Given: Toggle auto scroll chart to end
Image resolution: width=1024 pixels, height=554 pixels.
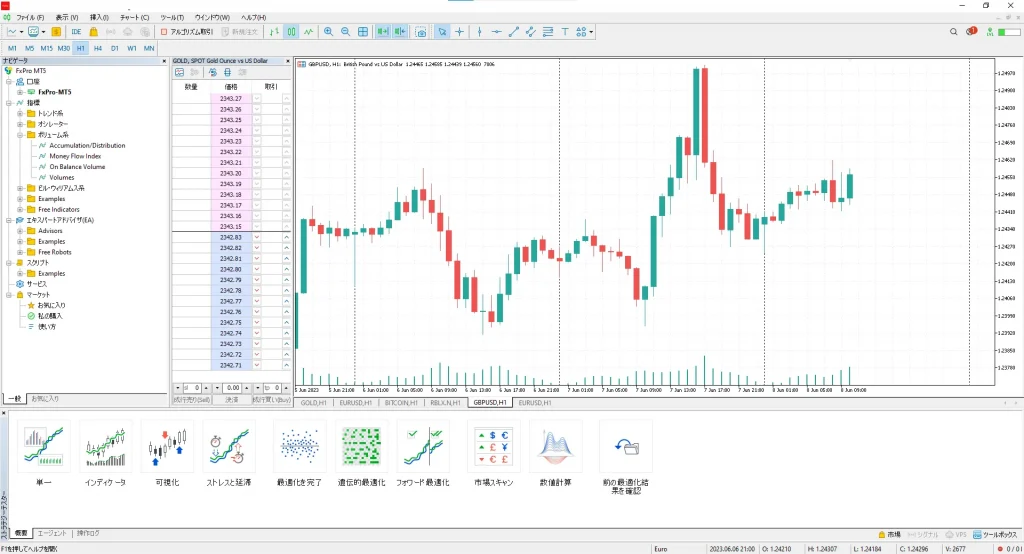Looking at the screenshot, I should [x=383, y=31].
